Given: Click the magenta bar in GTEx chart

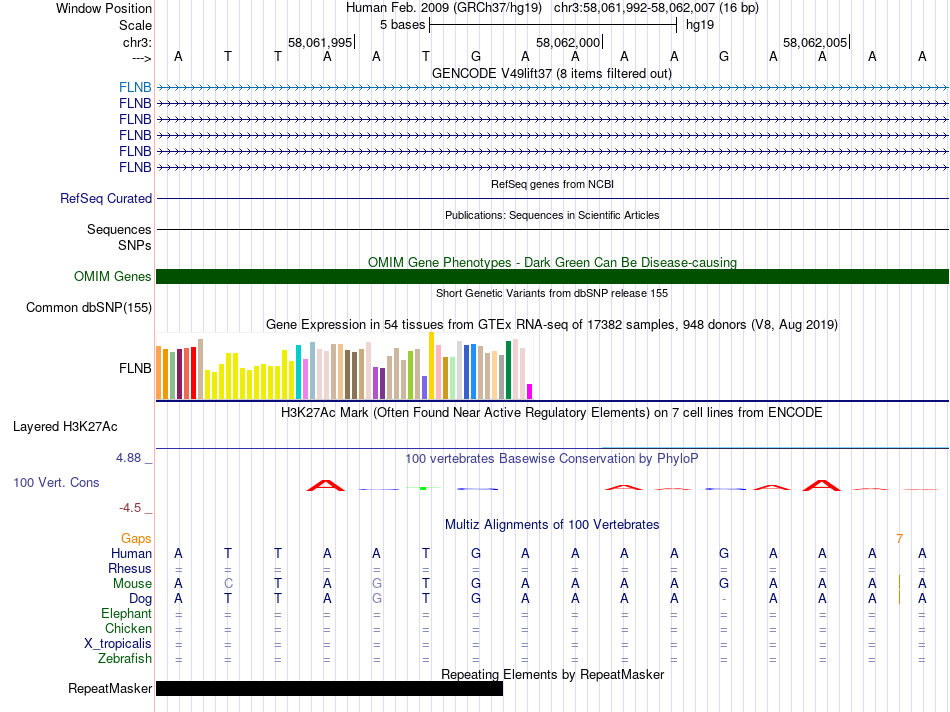Looking at the screenshot, I should [530, 391].
